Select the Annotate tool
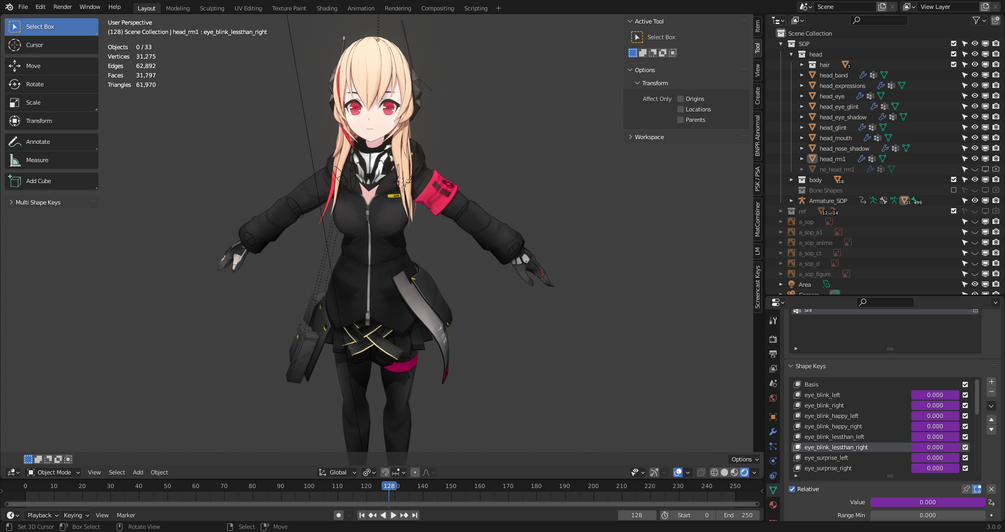 point(51,142)
